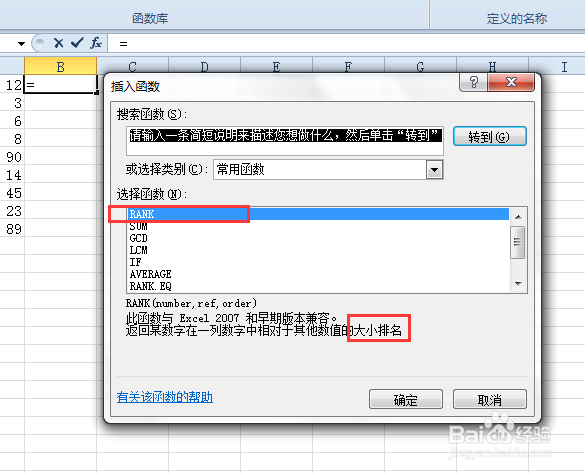This screenshot has height=473, width=585.
Task: Select column H header
Action: click(x=492, y=66)
